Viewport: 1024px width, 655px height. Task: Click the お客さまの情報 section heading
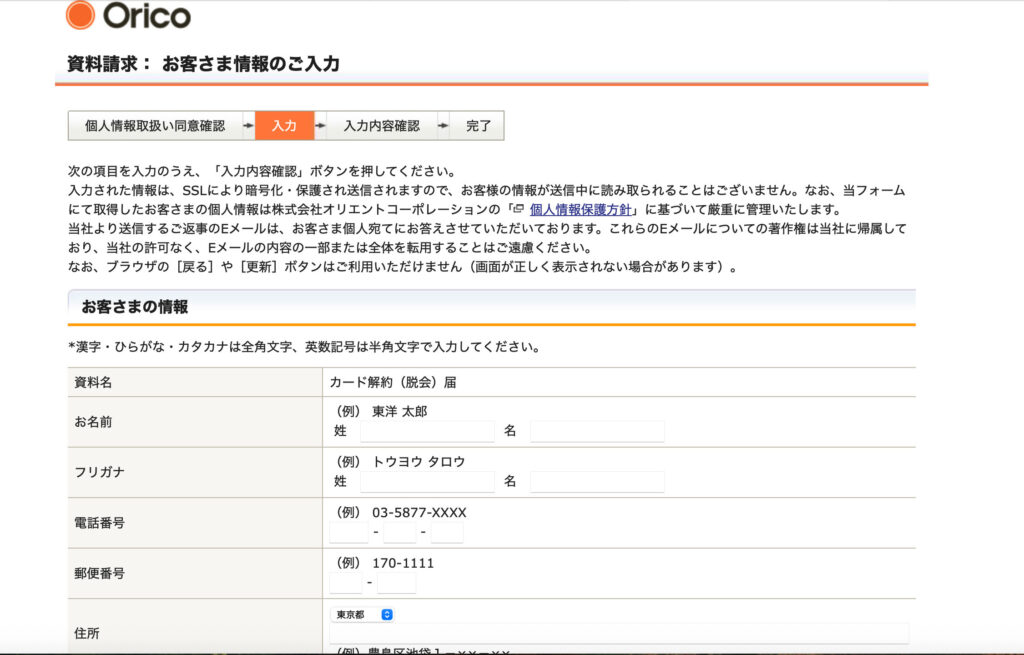point(135,307)
